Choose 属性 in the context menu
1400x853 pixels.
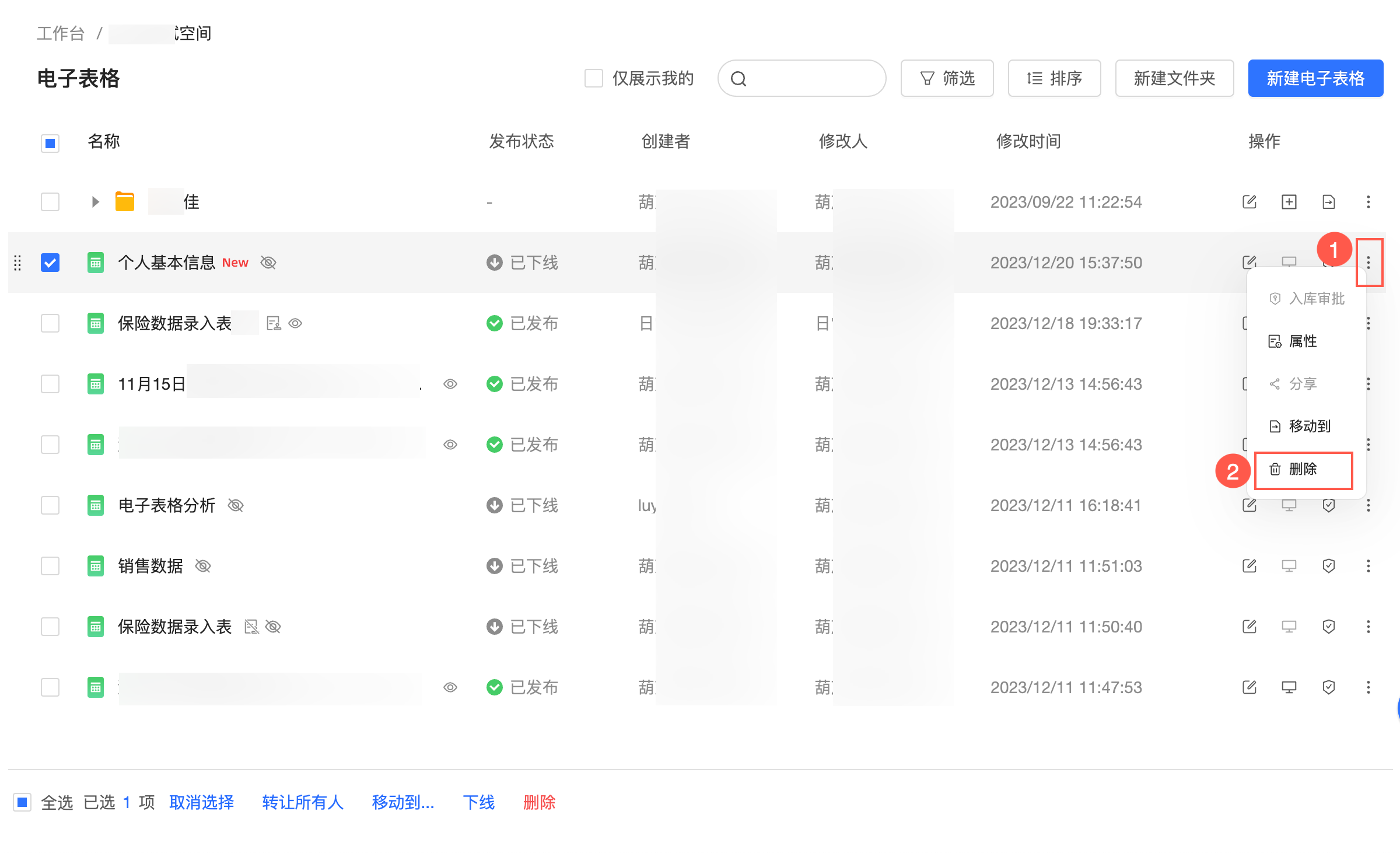tap(1303, 341)
